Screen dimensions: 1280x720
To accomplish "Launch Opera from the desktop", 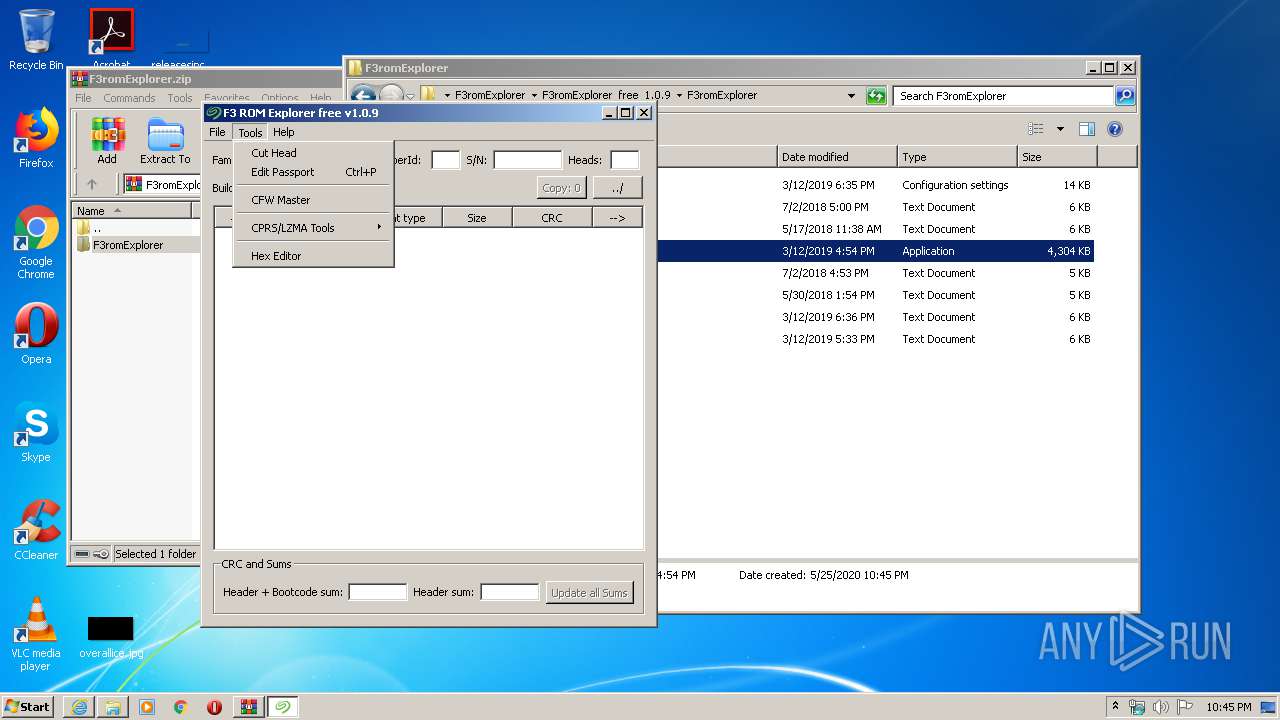I will coord(36,334).
